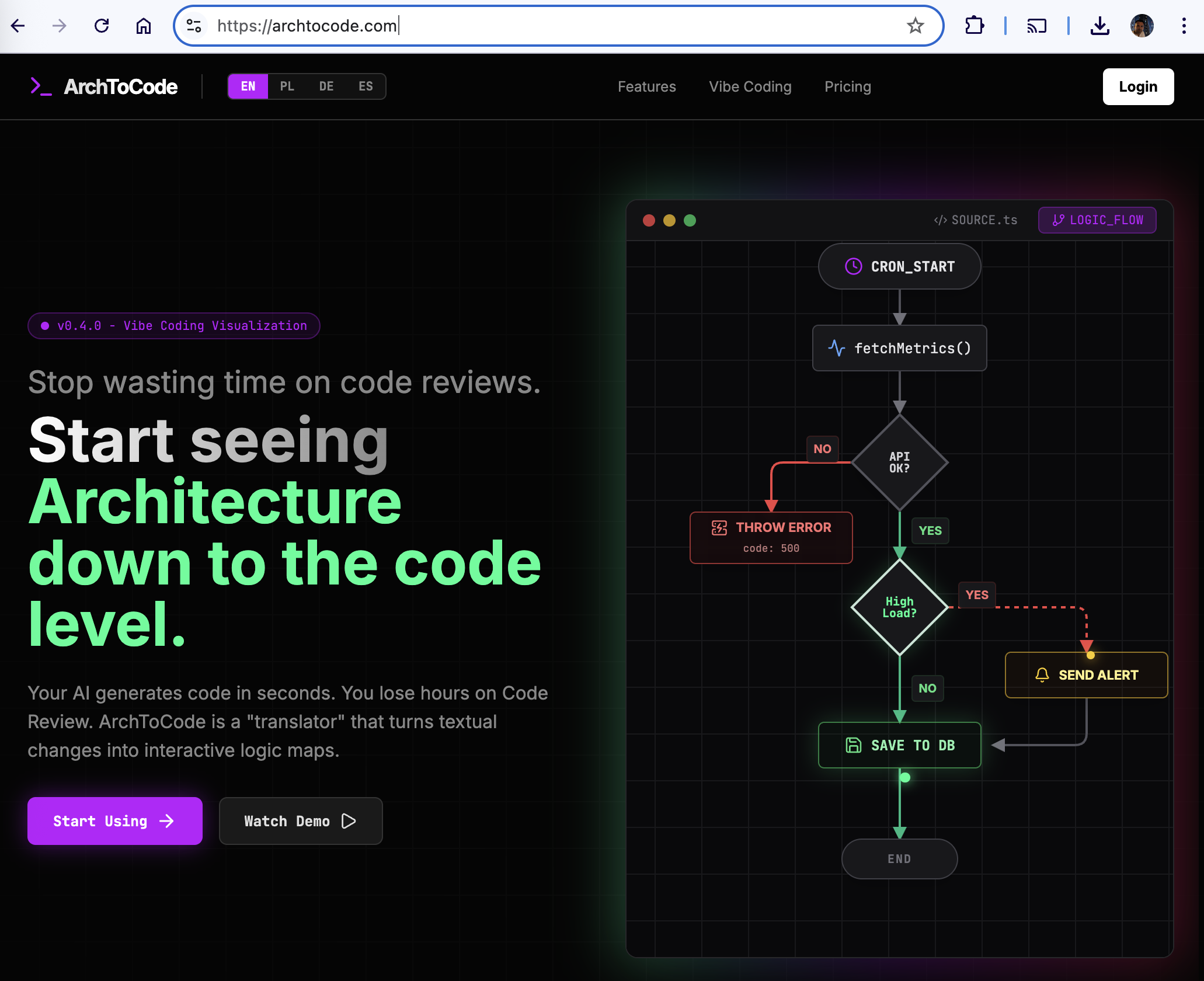
Task: Open the browser profile avatar menu
Action: pos(1142,26)
